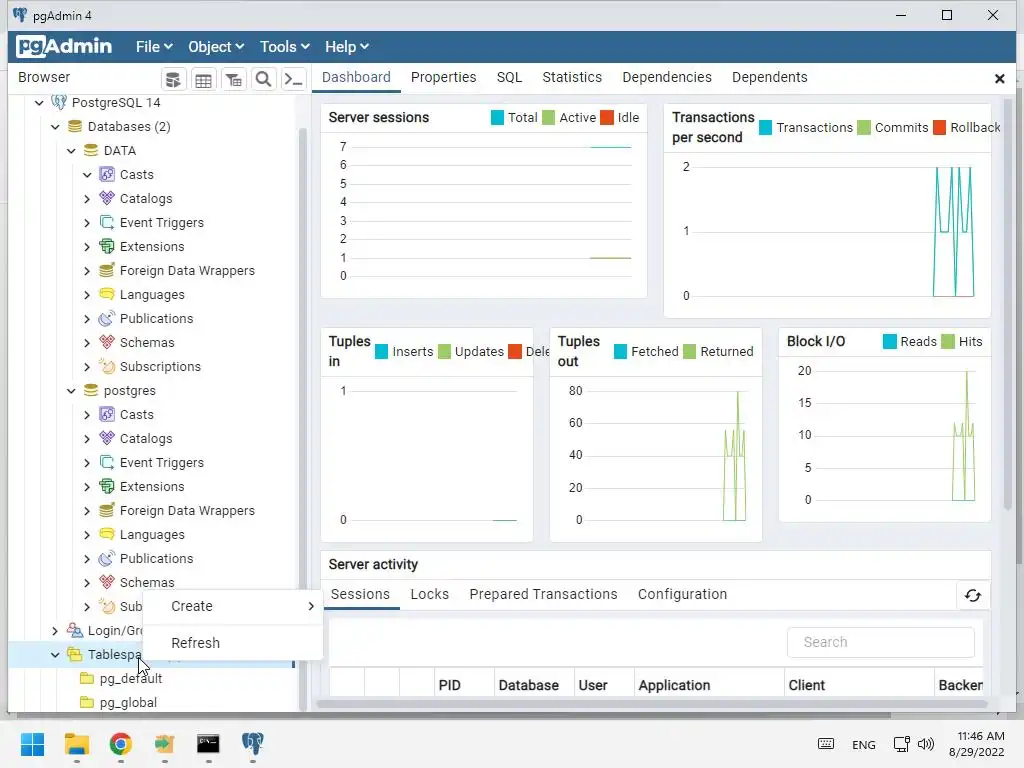1024x768 pixels.
Task: Click the Subscriptions icon under DATA
Action: 107,366
